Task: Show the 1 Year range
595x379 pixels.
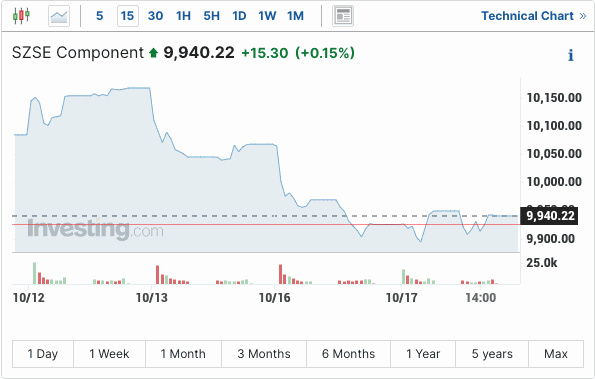Action: pos(423,354)
